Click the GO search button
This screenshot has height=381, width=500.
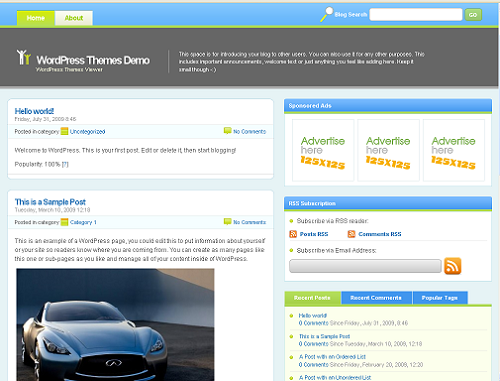point(473,15)
